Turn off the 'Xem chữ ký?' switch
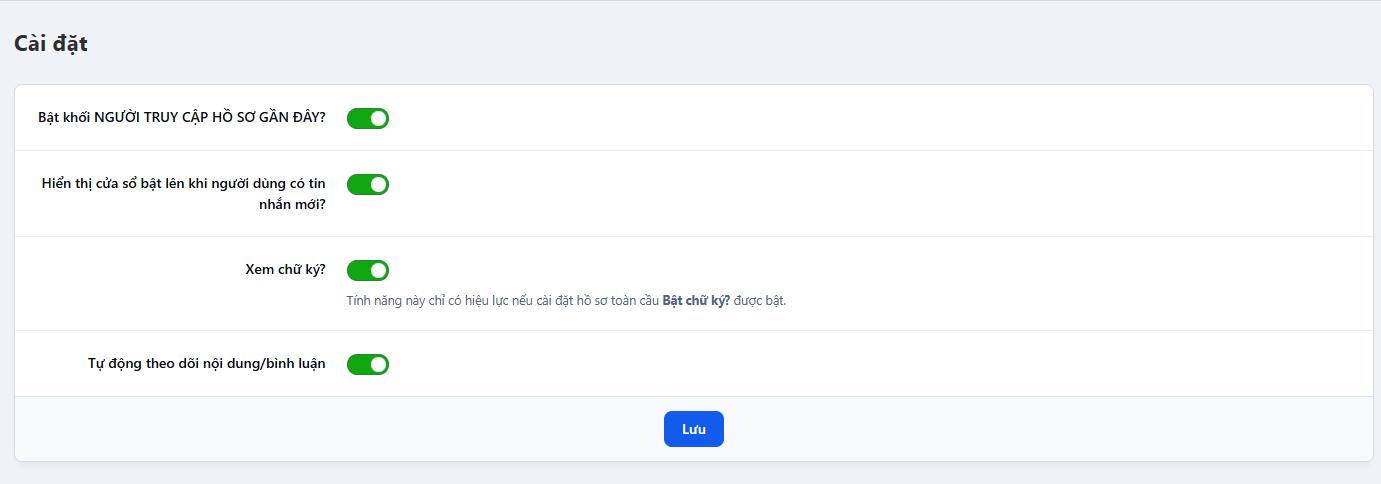The width and height of the screenshot is (1381, 484). pos(367,270)
